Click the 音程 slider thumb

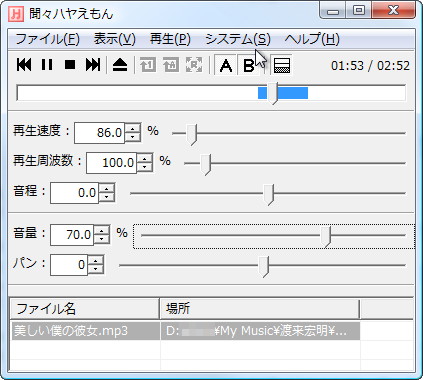pos(269,194)
